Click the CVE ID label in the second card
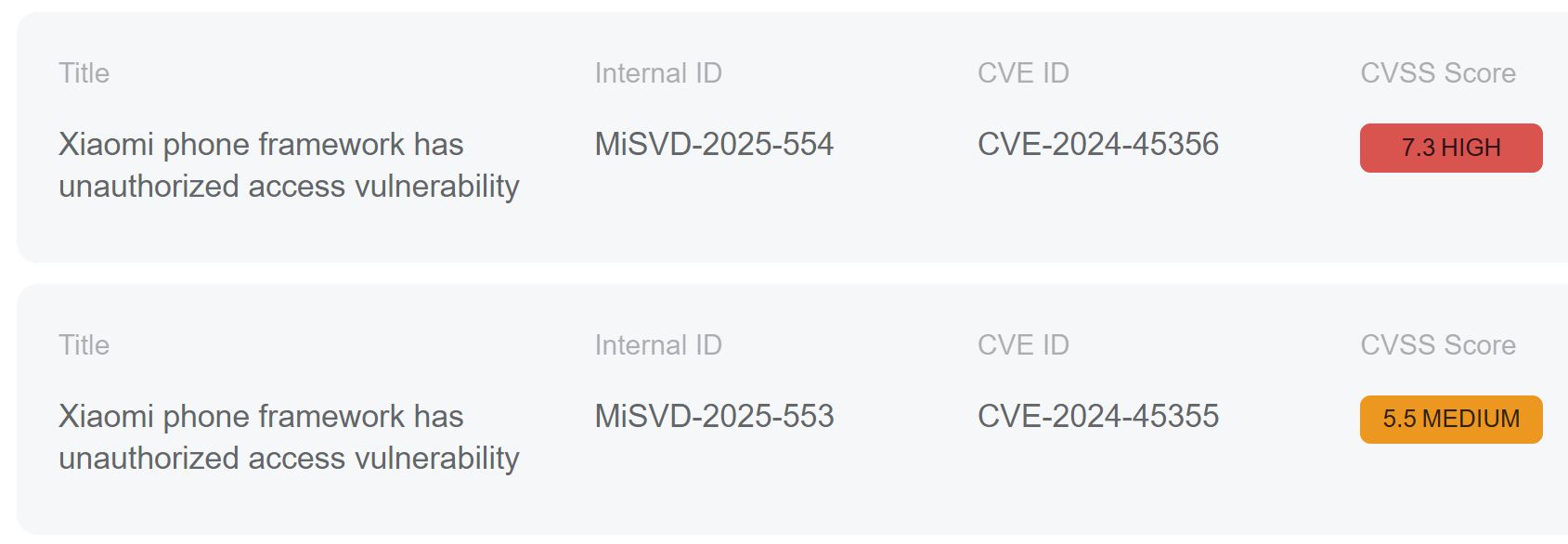The height and width of the screenshot is (544, 1568). pyautogui.click(x=1023, y=345)
